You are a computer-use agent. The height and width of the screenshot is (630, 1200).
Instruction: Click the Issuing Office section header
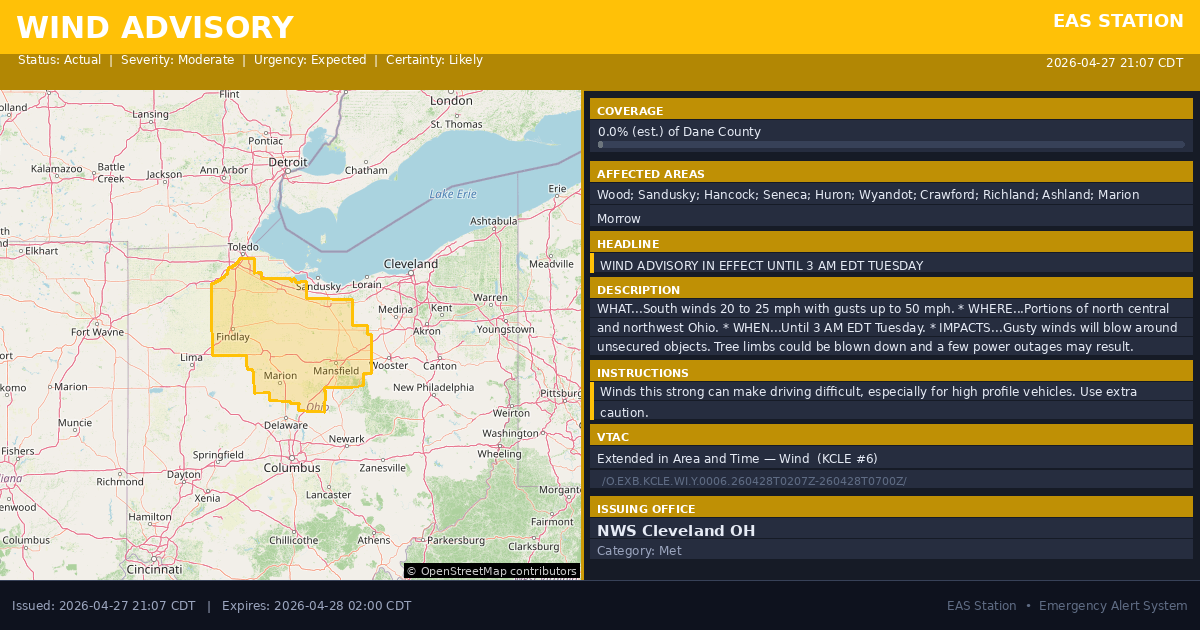click(x=646, y=509)
